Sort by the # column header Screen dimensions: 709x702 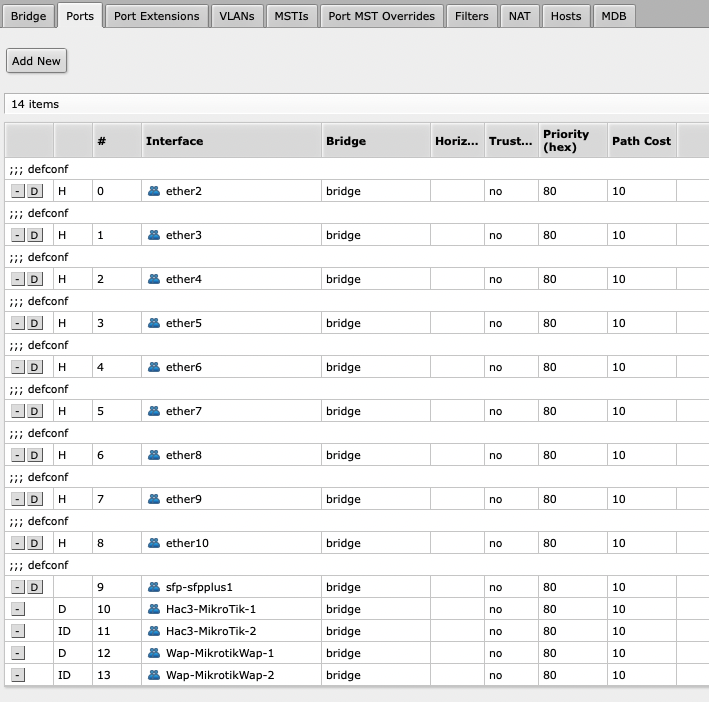click(x=117, y=141)
